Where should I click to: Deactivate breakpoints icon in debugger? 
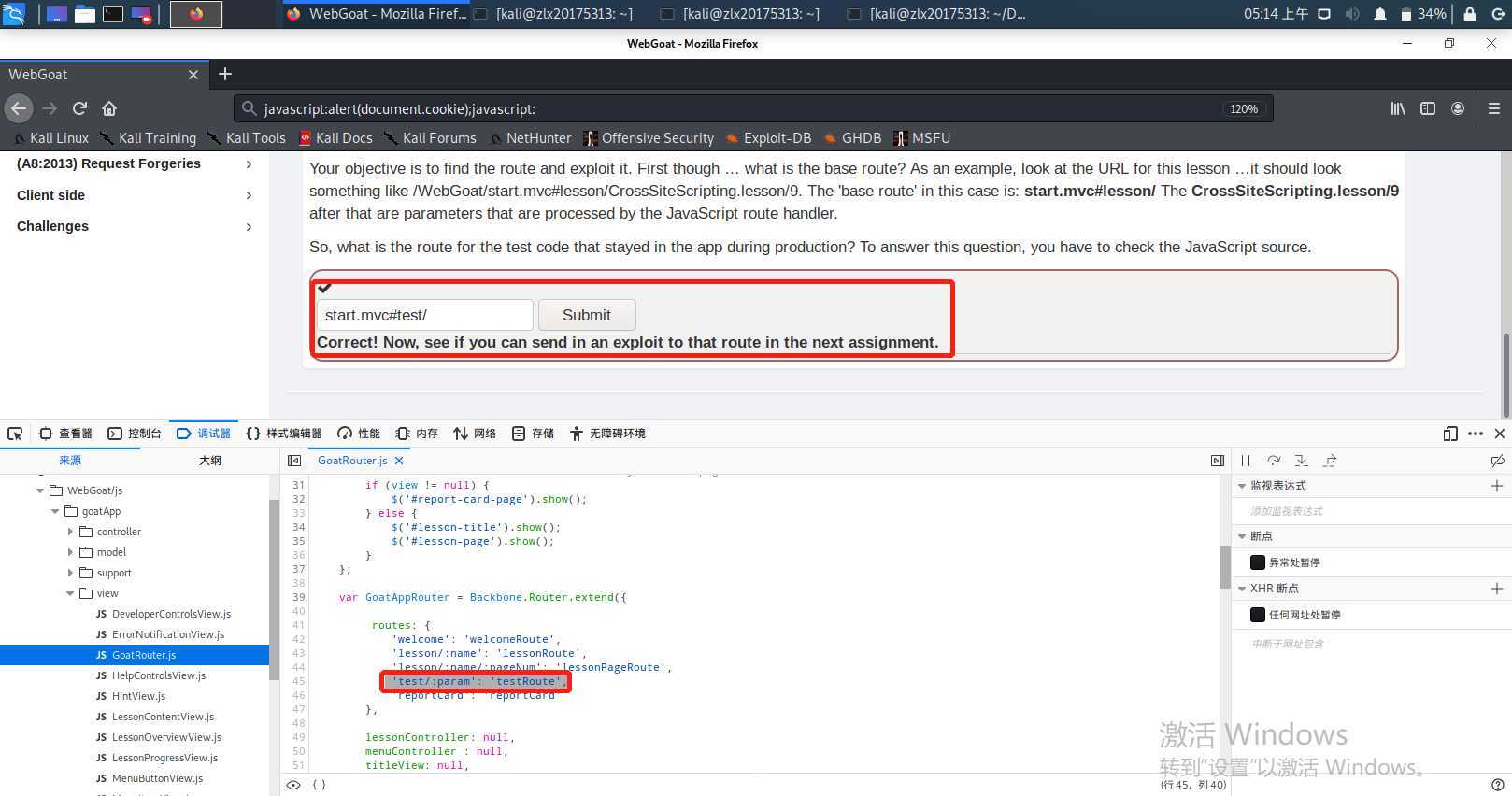tap(1497, 461)
